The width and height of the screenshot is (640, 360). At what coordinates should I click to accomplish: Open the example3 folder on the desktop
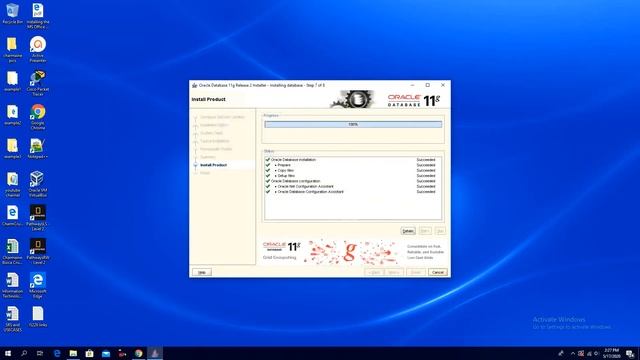click(12, 148)
